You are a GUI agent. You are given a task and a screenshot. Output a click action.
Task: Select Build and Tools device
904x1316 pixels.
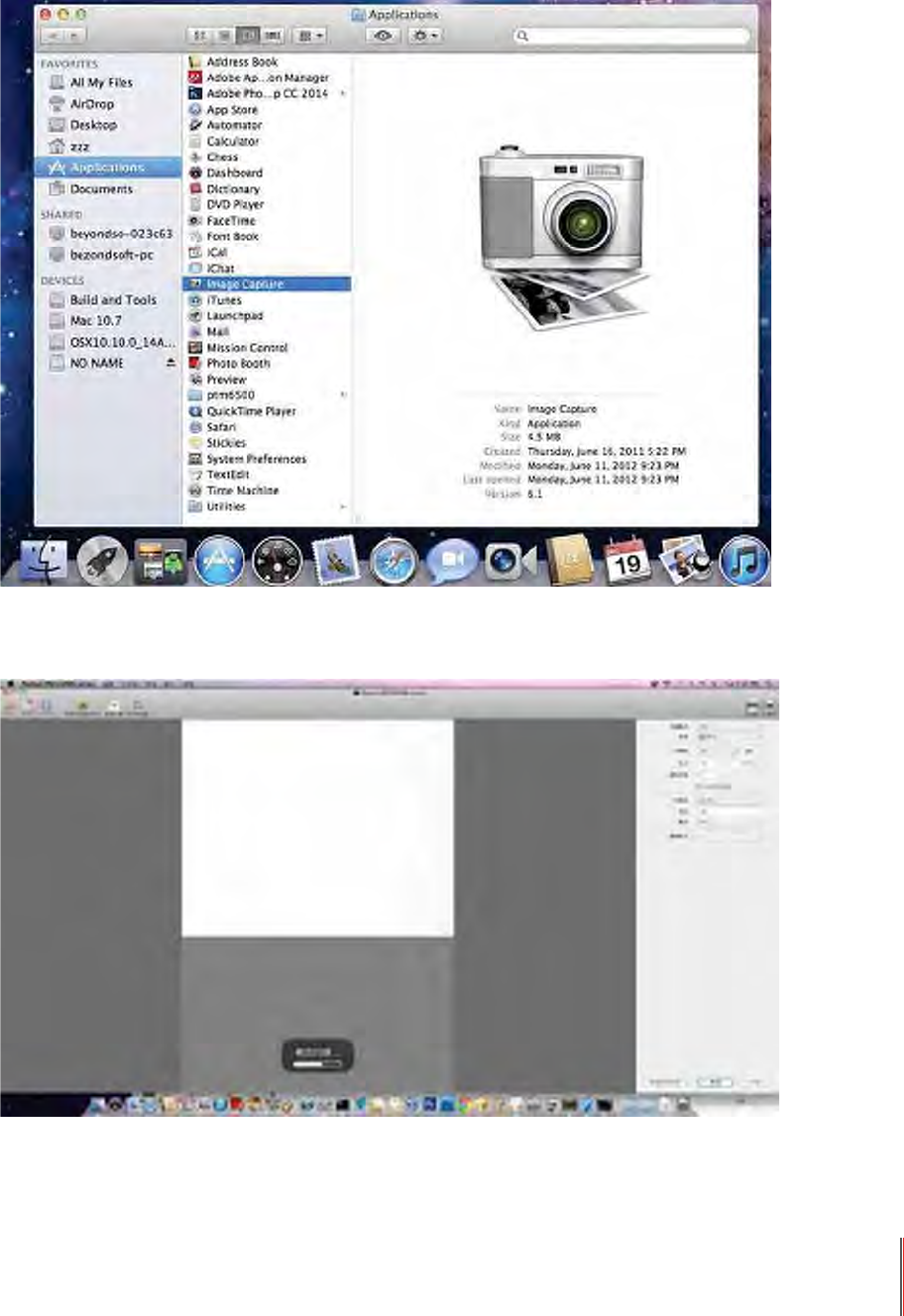[113, 299]
